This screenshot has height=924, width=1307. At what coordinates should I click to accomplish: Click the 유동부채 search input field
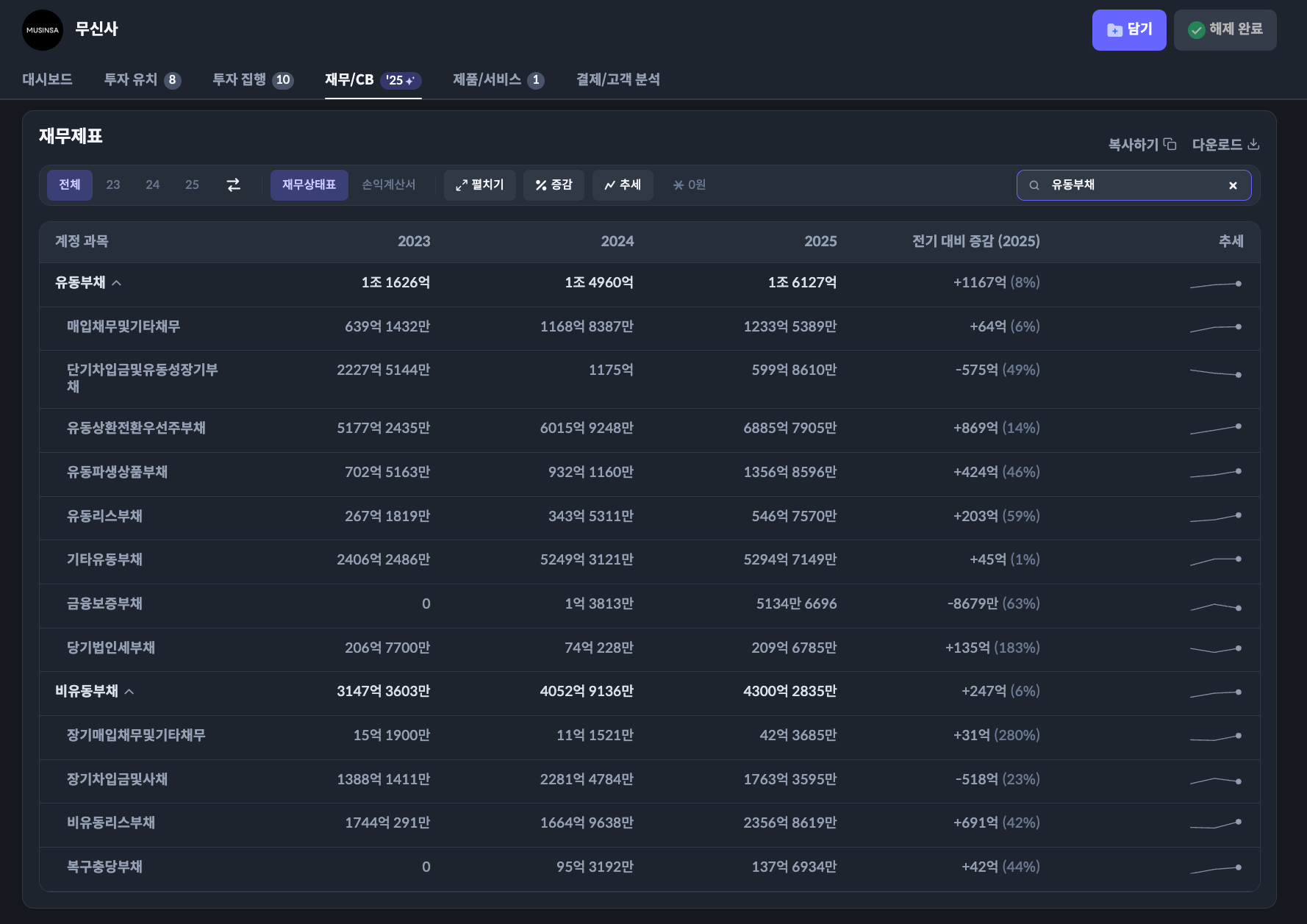(x=1132, y=185)
